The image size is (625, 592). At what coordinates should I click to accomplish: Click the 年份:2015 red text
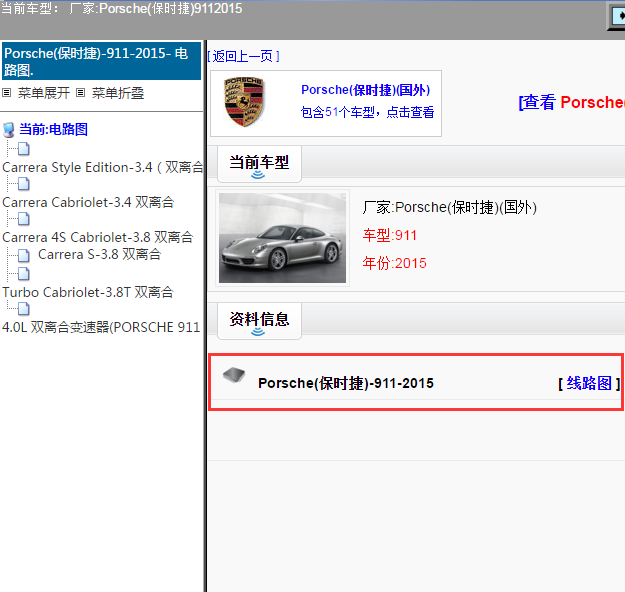tap(394, 264)
